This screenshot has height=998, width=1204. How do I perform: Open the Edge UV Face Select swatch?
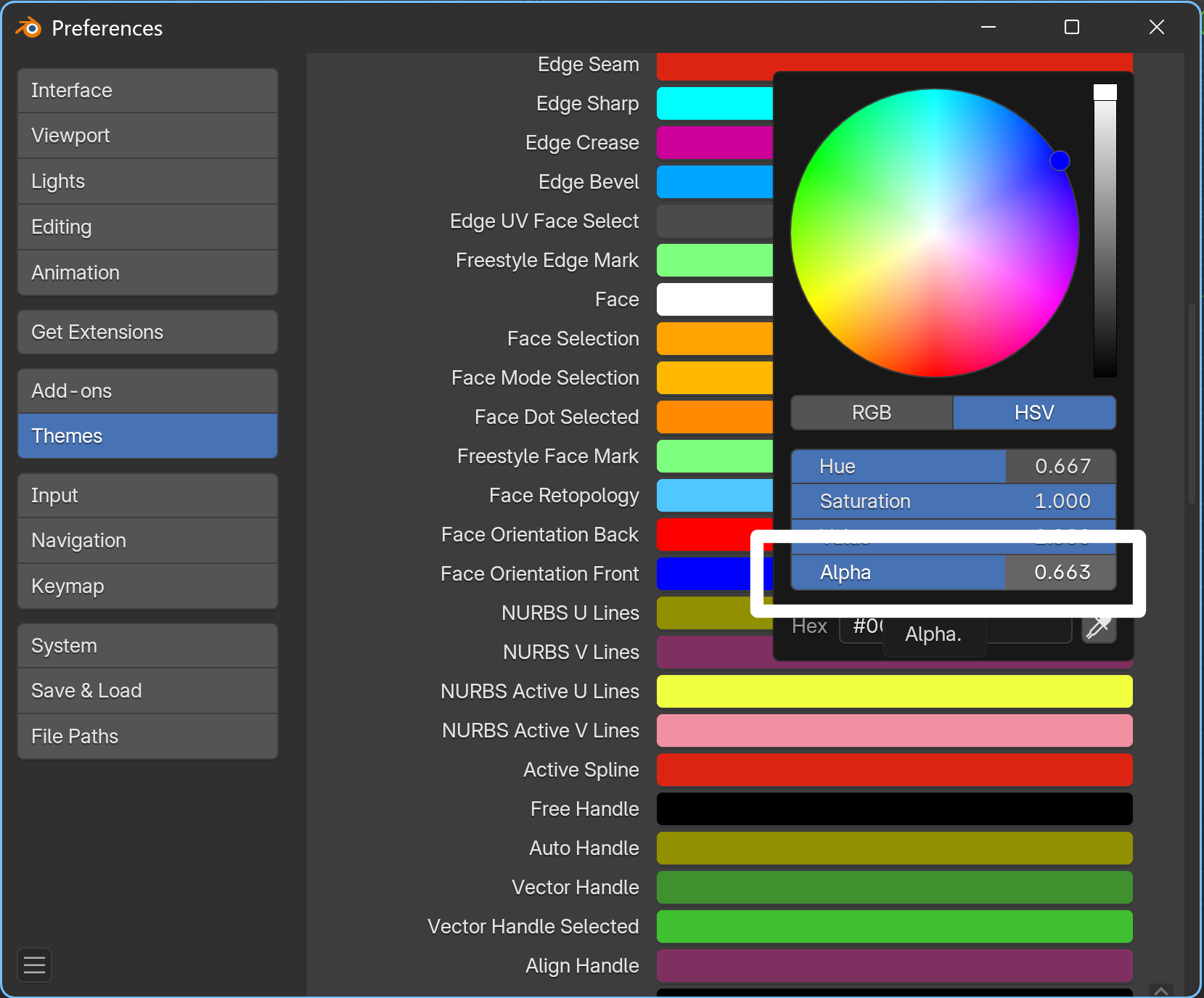715,221
